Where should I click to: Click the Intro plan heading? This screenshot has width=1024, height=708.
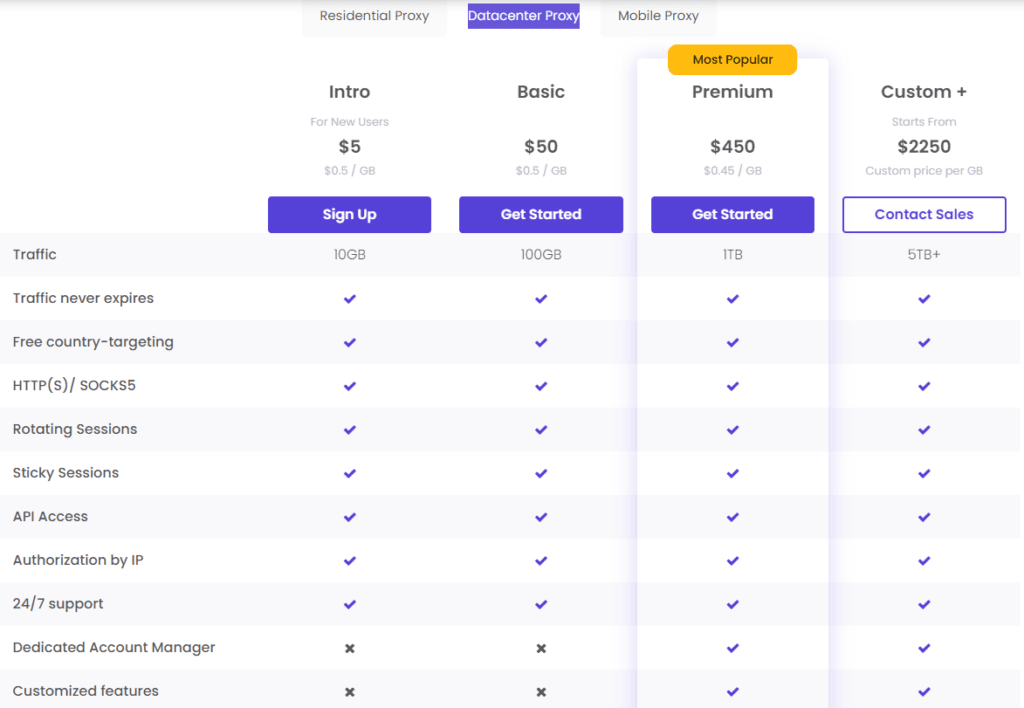pyautogui.click(x=349, y=91)
